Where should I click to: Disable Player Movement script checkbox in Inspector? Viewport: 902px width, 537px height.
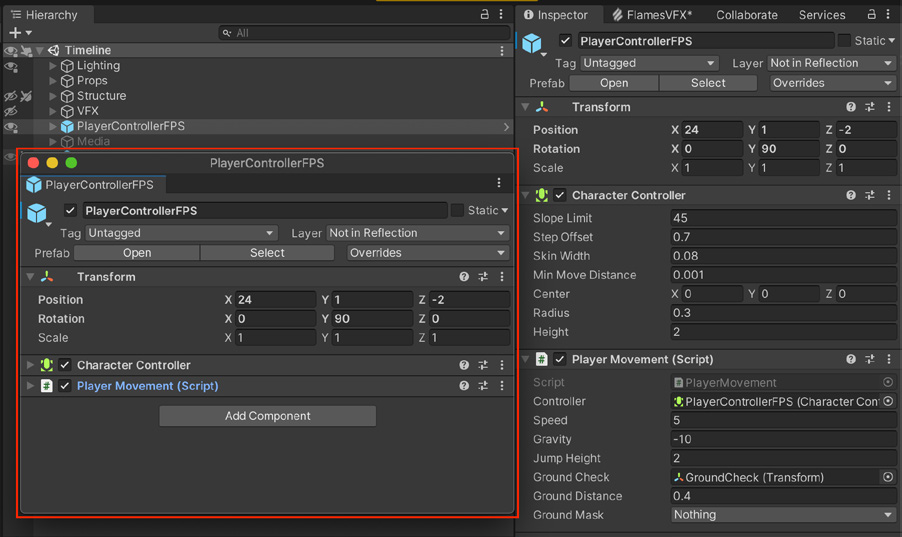pyautogui.click(x=560, y=359)
